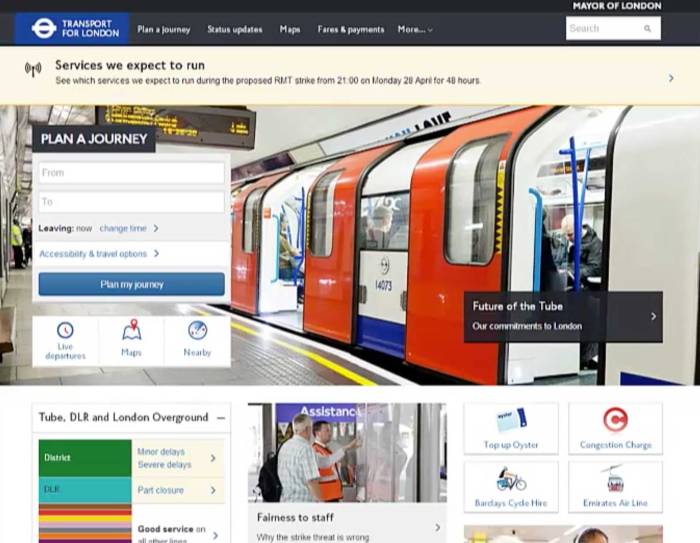
Task: Collapse Tube, DLR and London Overground panel
Action: 221,418
